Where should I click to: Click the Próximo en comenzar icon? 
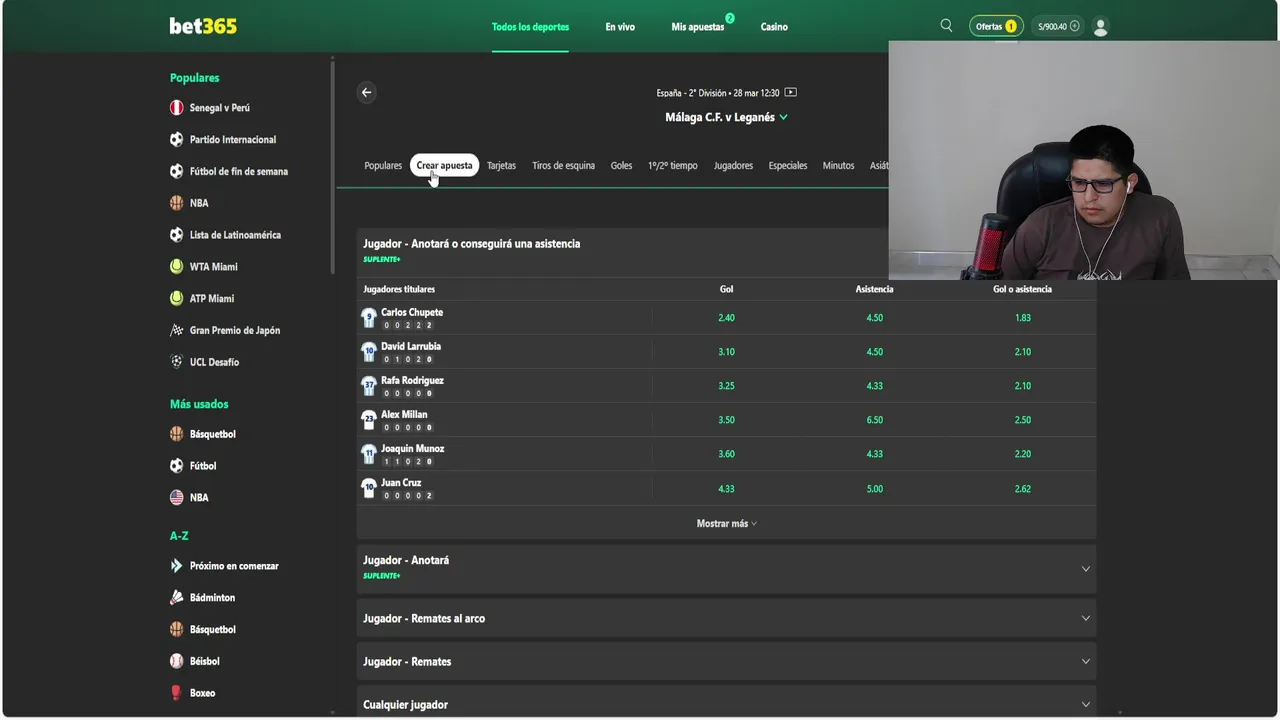coord(177,566)
